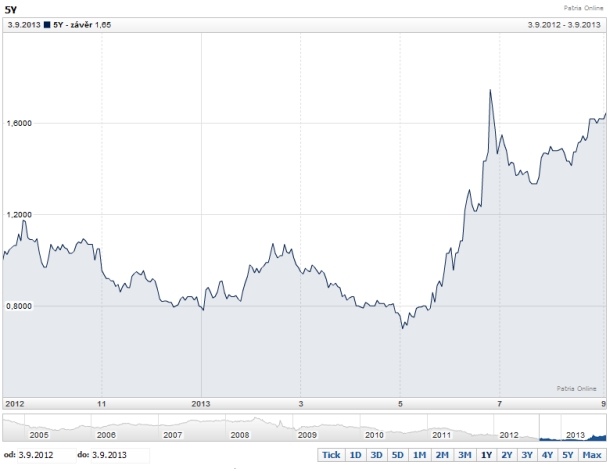The width and height of the screenshot is (610, 469).
Task: Select the 4Y time range
Action: click(x=548, y=455)
